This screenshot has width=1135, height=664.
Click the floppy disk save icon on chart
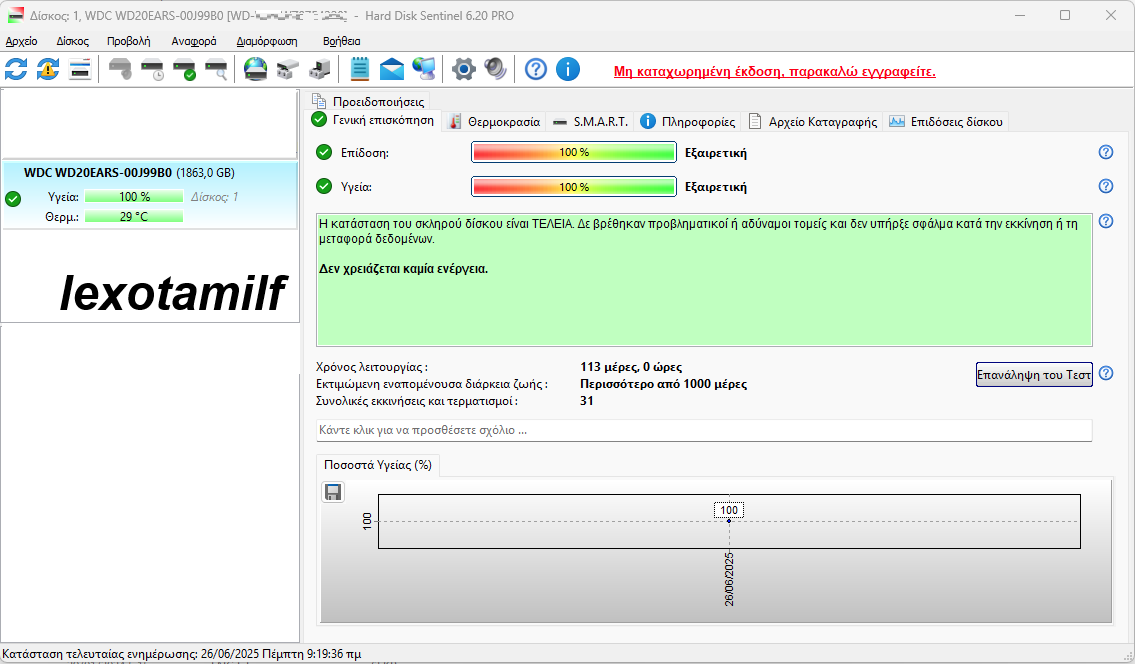[333, 492]
